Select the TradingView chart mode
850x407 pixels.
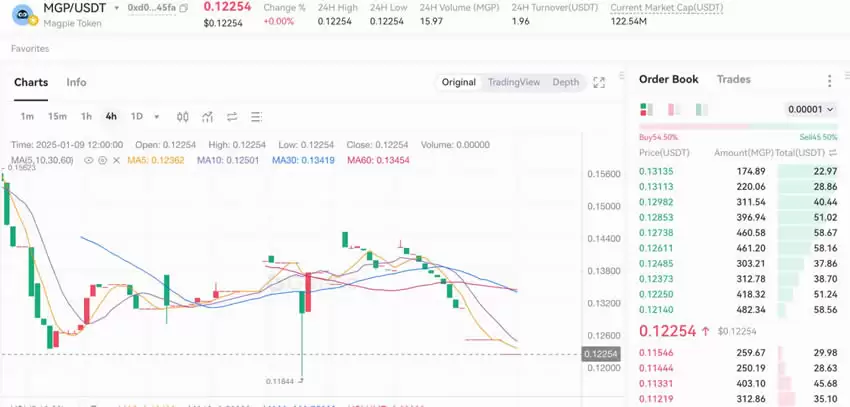pyautogui.click(x=513, y=82)
